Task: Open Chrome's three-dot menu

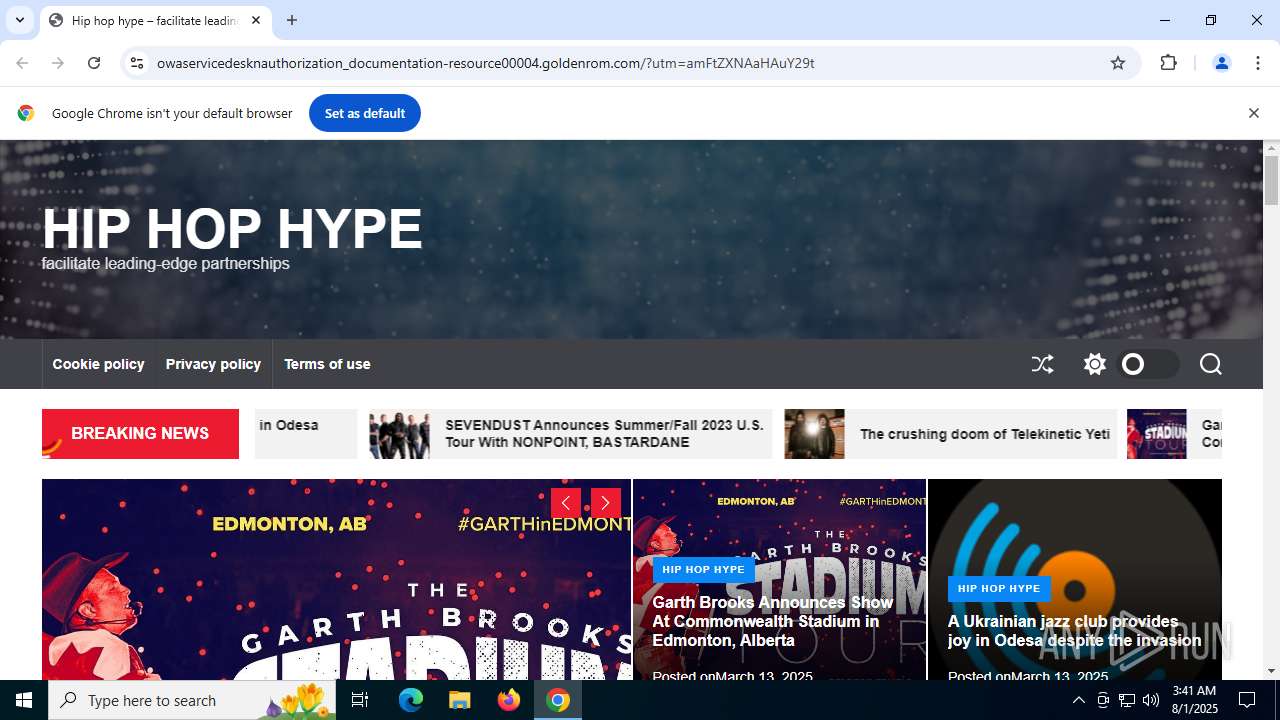Action: click(1258, 63)
